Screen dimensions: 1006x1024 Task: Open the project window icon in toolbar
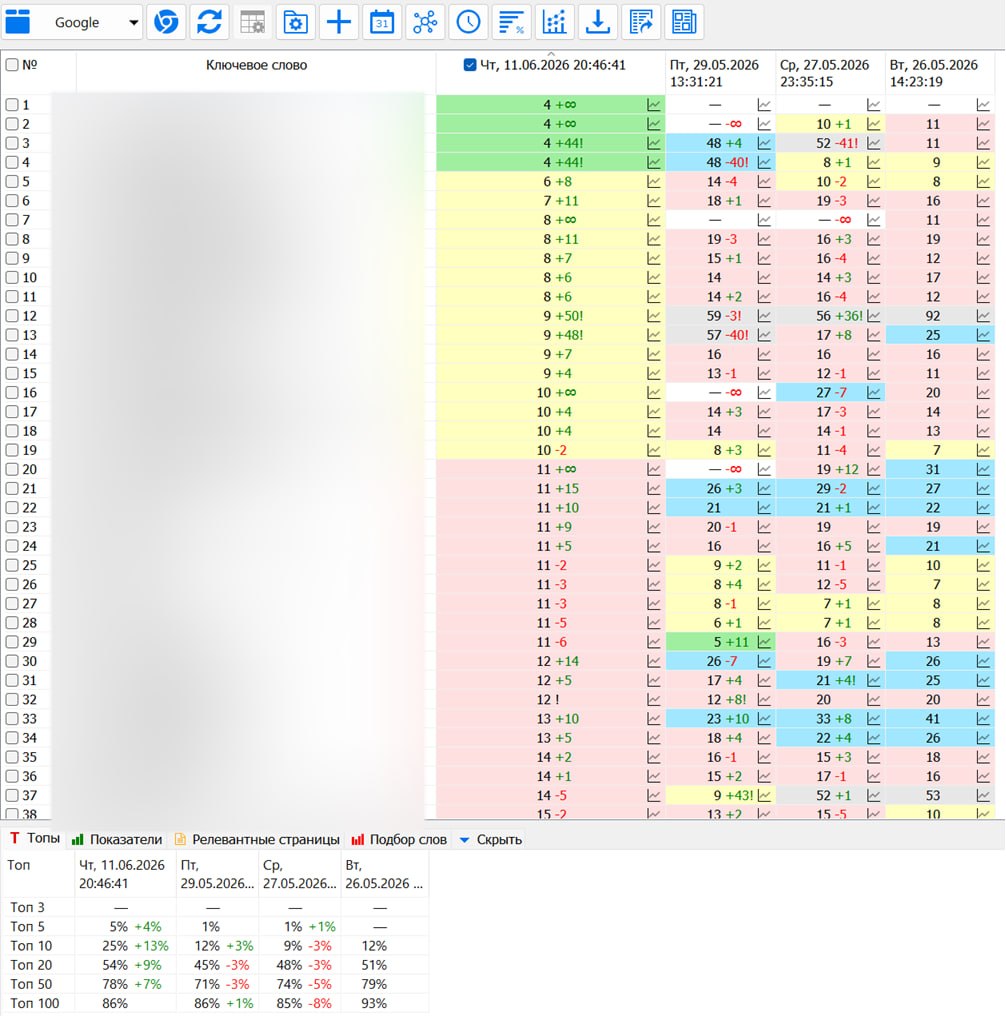coord(18,22)
